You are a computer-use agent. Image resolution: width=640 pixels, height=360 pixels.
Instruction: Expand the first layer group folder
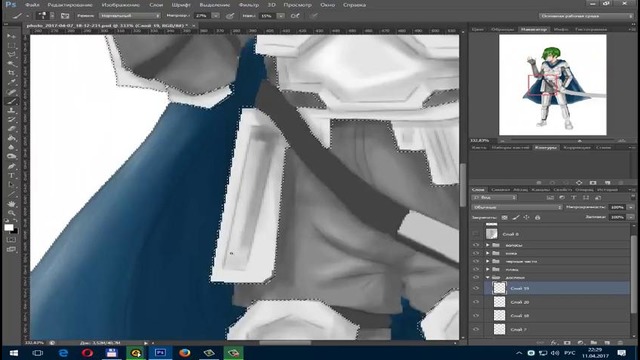click(x=487, y=245)
